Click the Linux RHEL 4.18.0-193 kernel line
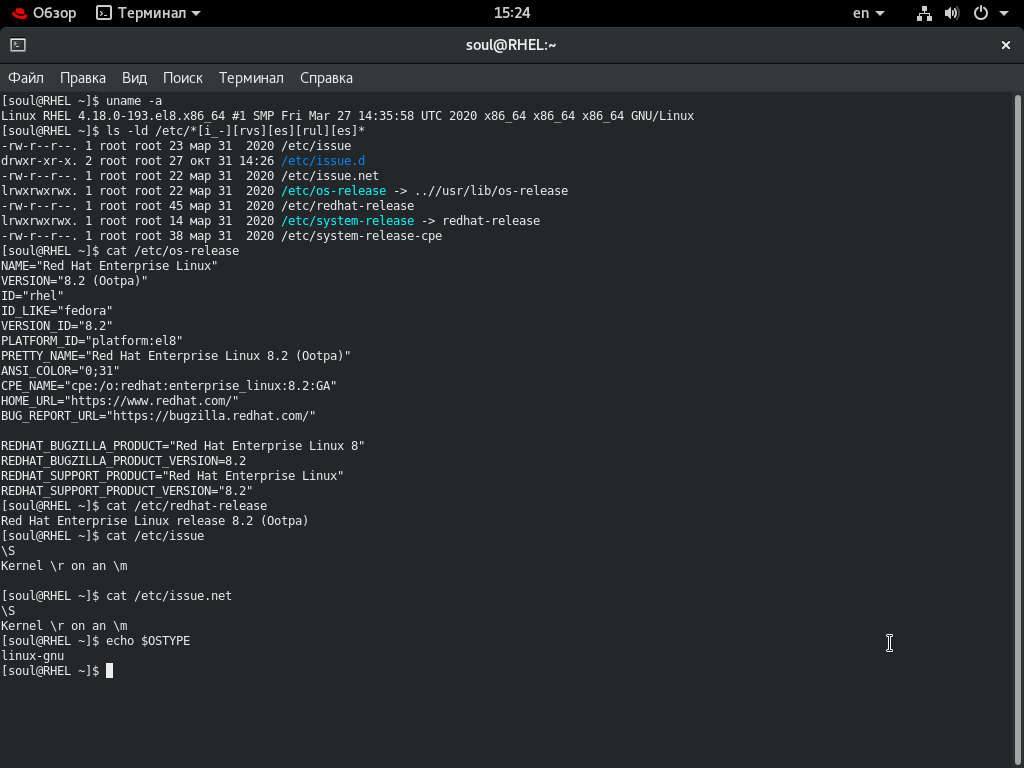 (347, 116)
